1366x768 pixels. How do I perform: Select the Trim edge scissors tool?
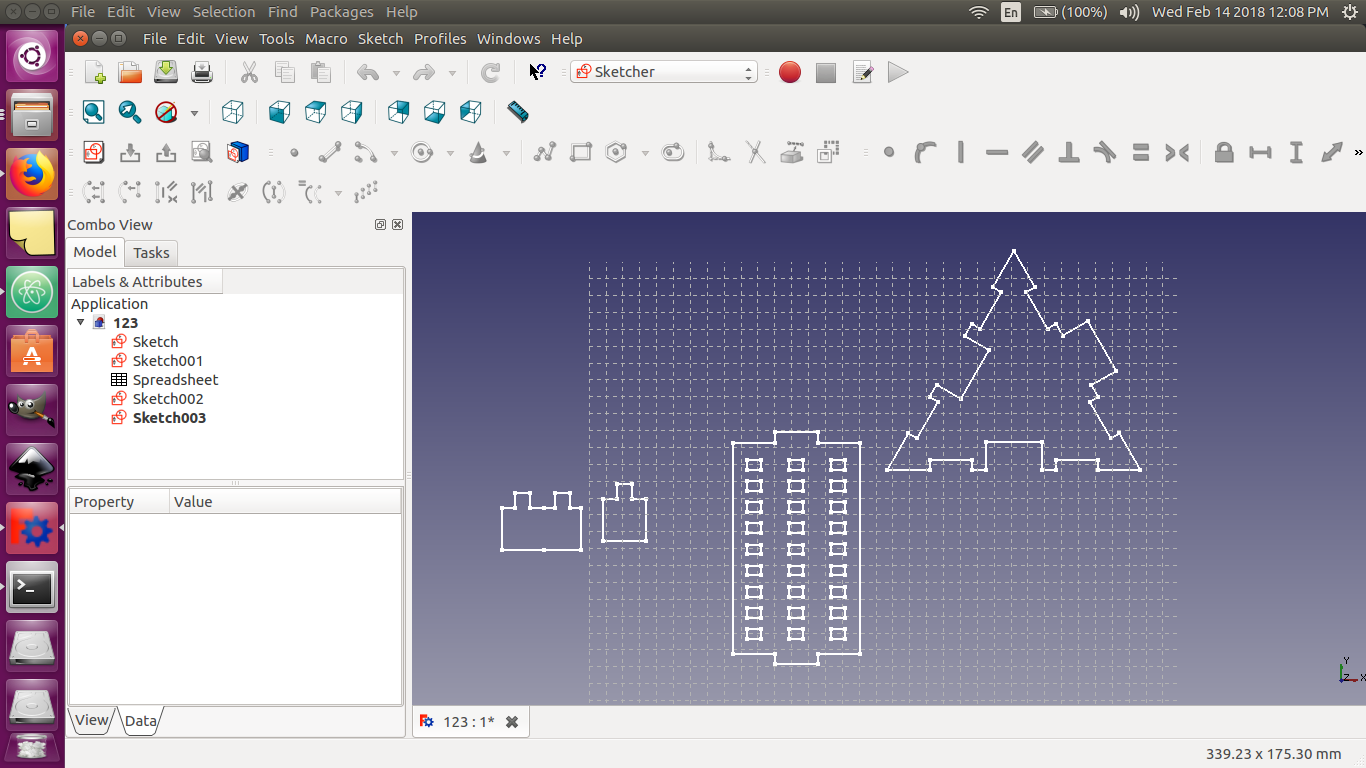(x=755, y=152)
